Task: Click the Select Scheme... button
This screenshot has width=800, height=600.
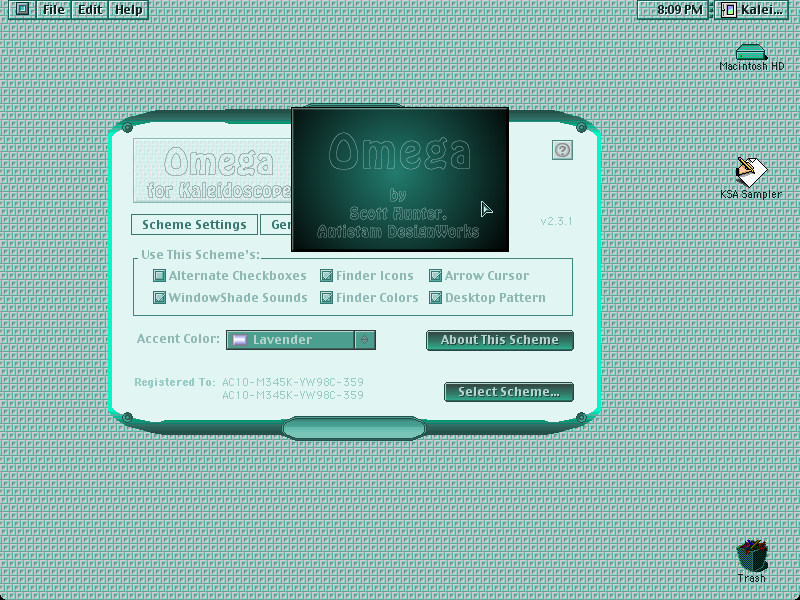Action: pos(509,392)
